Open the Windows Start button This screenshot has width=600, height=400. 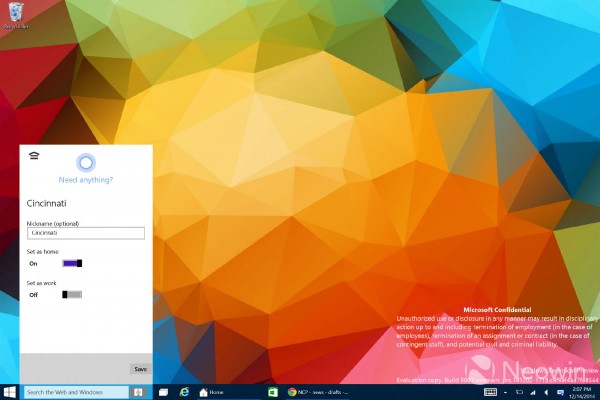tap(10, 392)
